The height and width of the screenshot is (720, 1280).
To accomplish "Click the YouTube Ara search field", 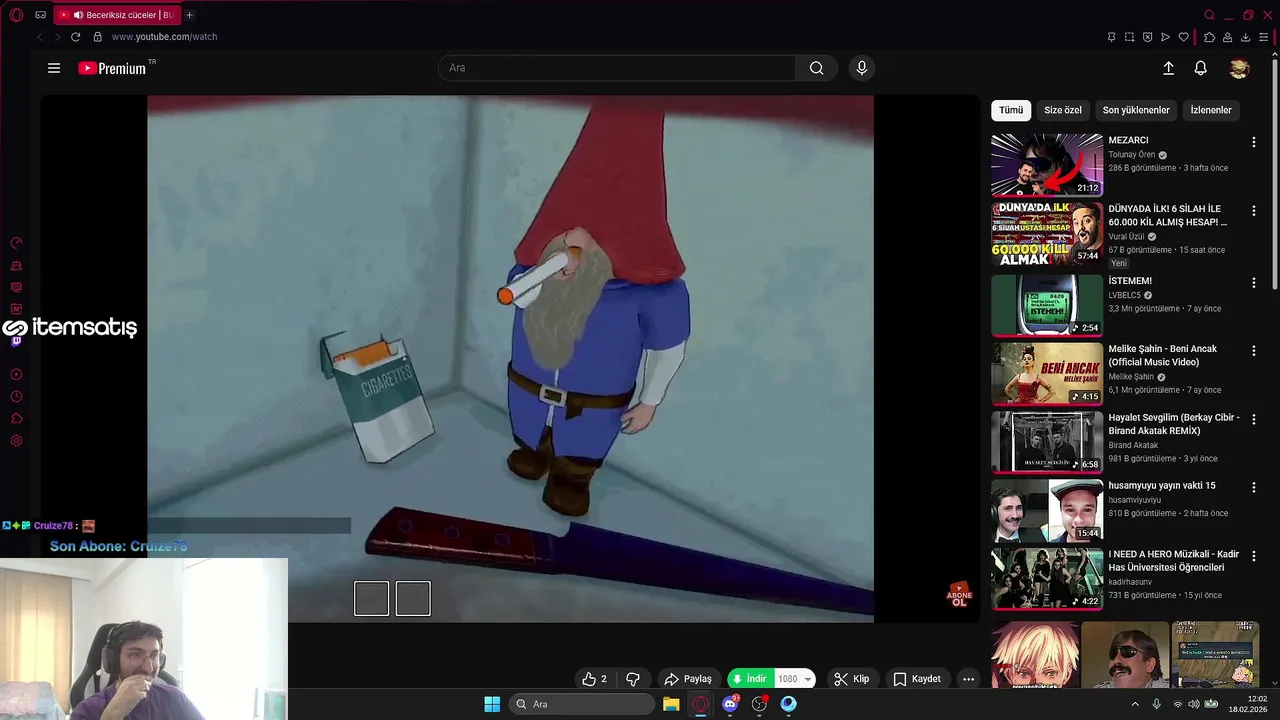I will [x=617, y=68].
